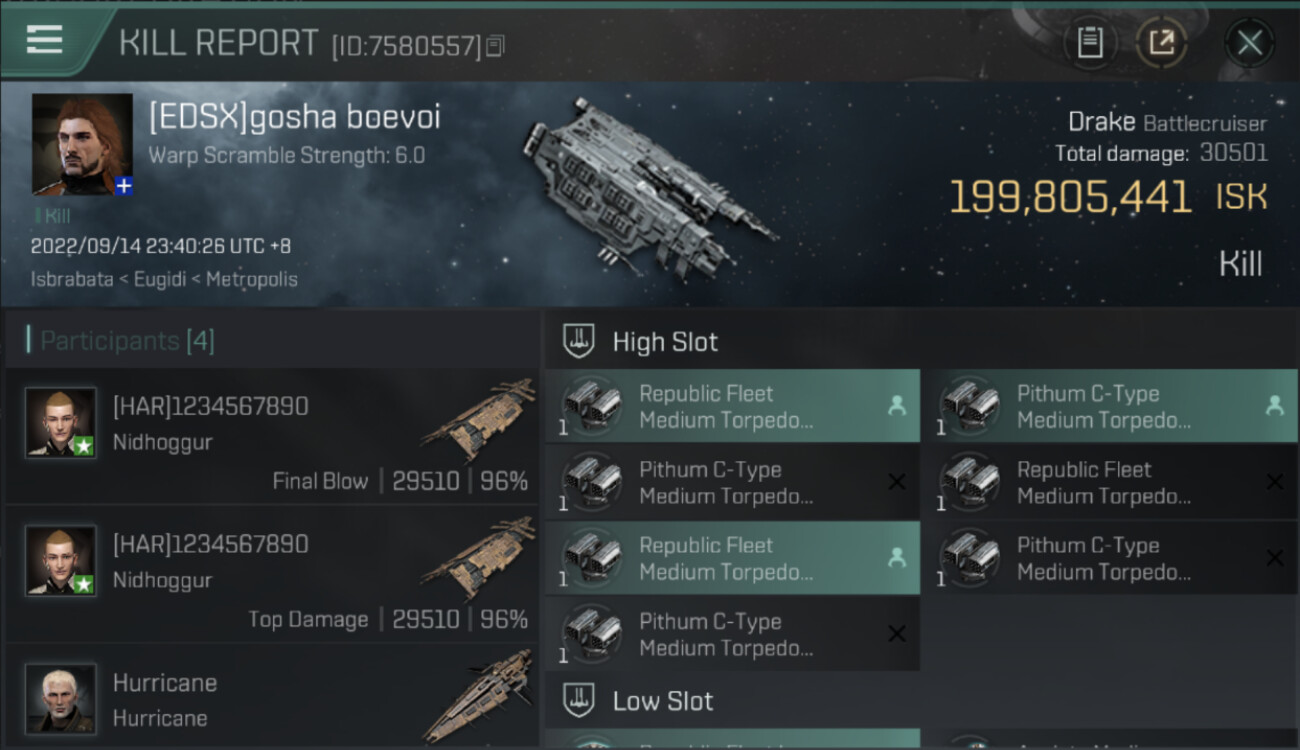Select the Low Slot section header icon
The height and width of the screenshot is (750, 1300).
pyautogui.click(x=578, y=701)
